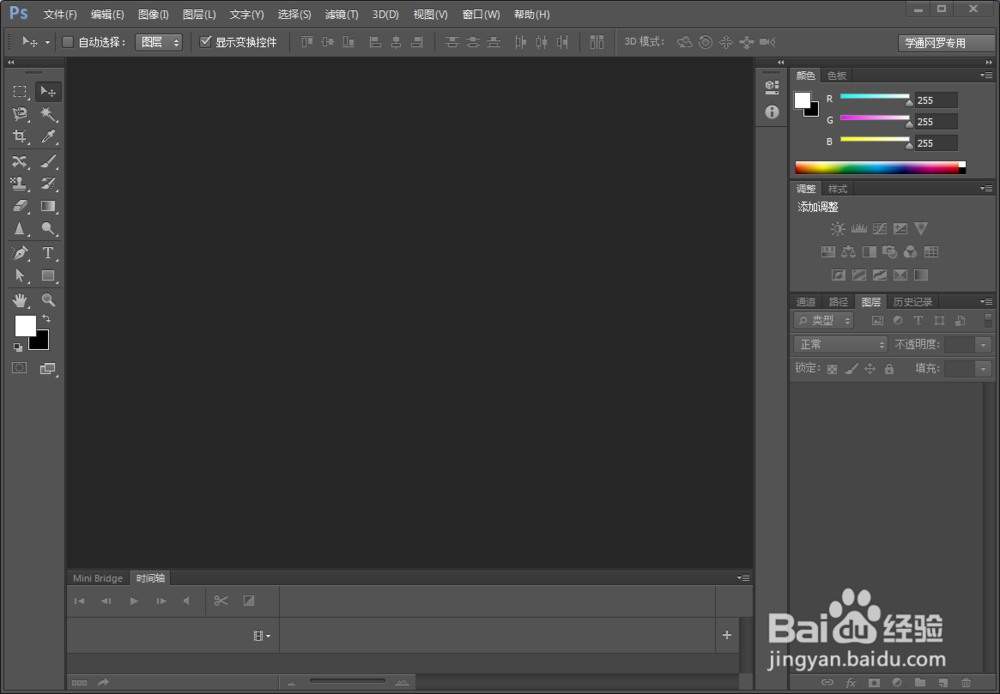Open the tool preset picker arrow
Screen dimensions: 1000x694
(x=47, y=42)
